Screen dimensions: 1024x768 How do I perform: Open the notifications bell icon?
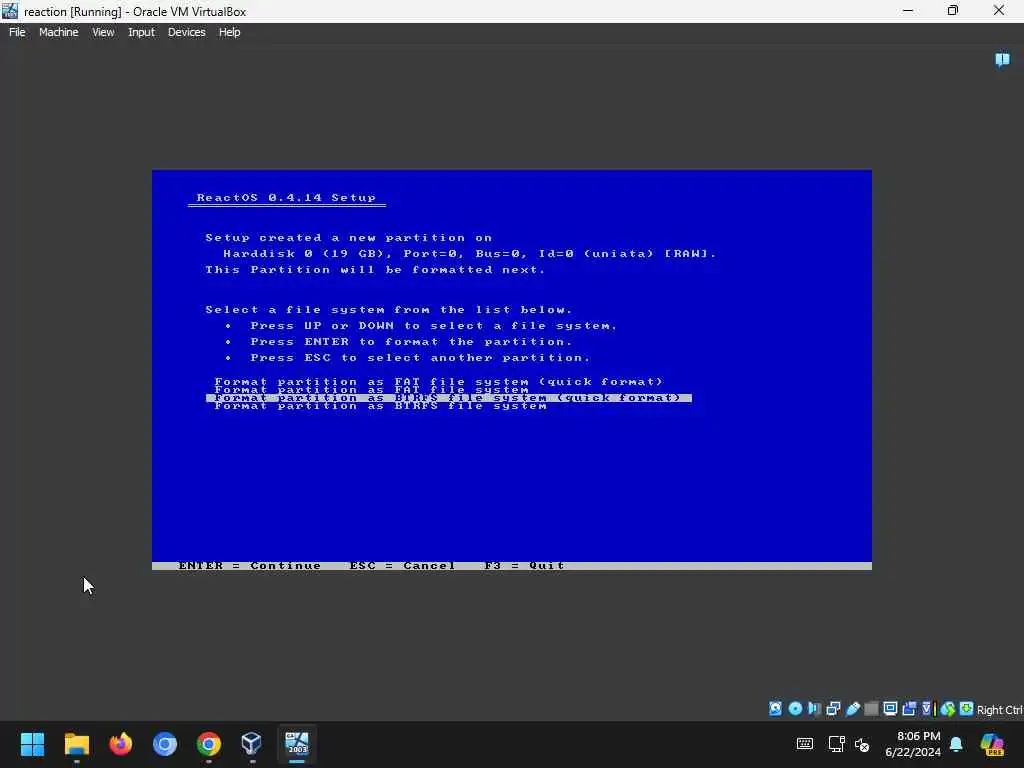[x=956, y=744]
